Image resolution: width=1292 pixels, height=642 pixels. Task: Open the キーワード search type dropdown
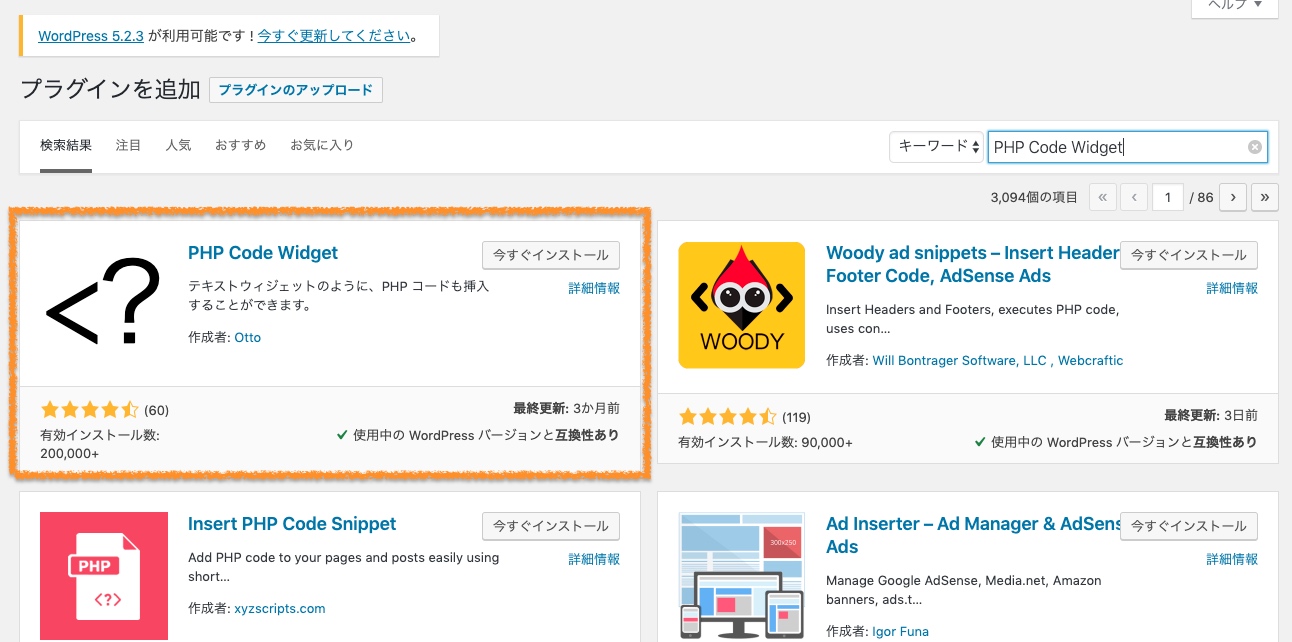pyautogui.click(x=936, y=147)
